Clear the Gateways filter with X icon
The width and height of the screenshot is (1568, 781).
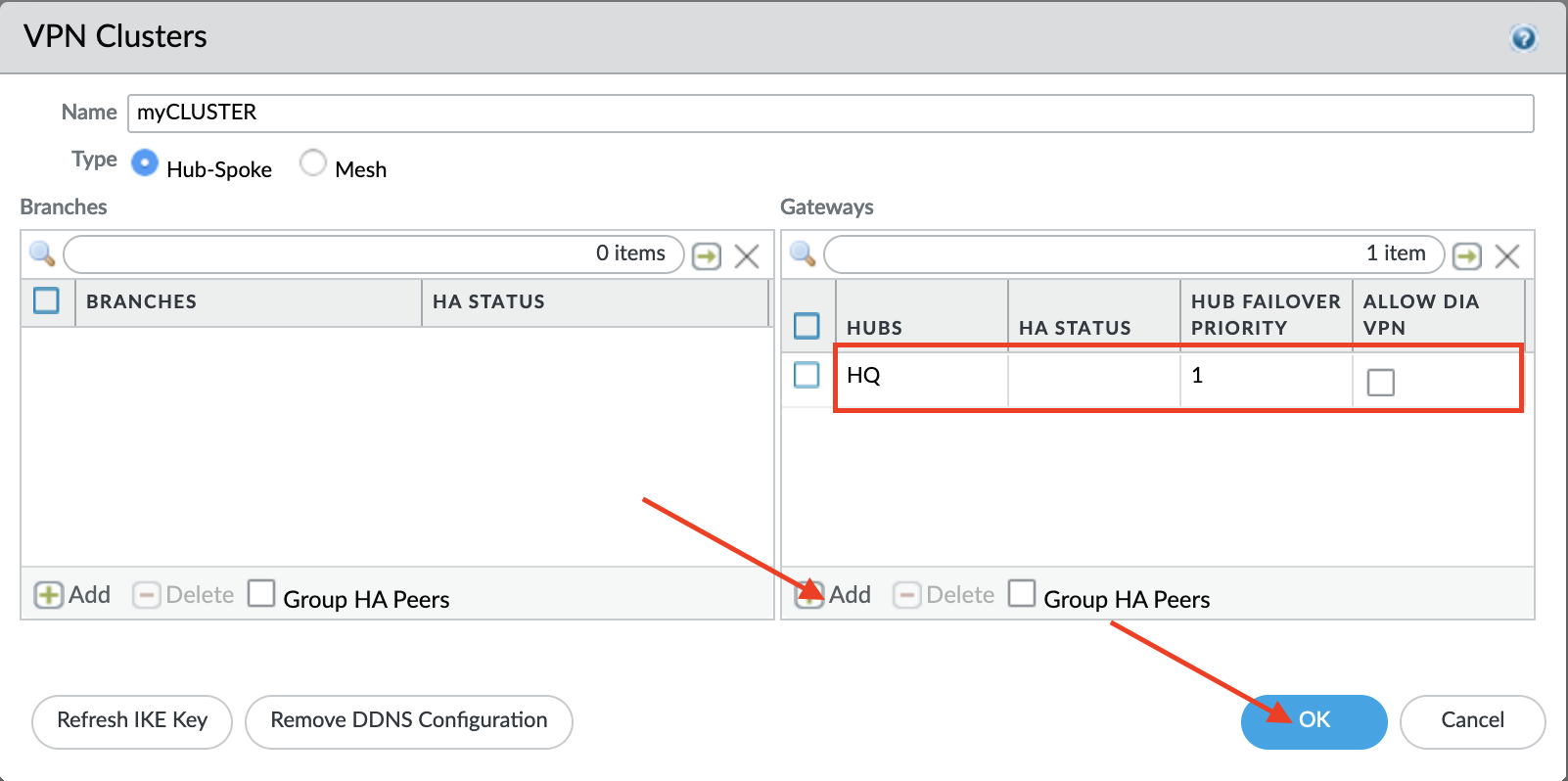(x=1507, y=256)
